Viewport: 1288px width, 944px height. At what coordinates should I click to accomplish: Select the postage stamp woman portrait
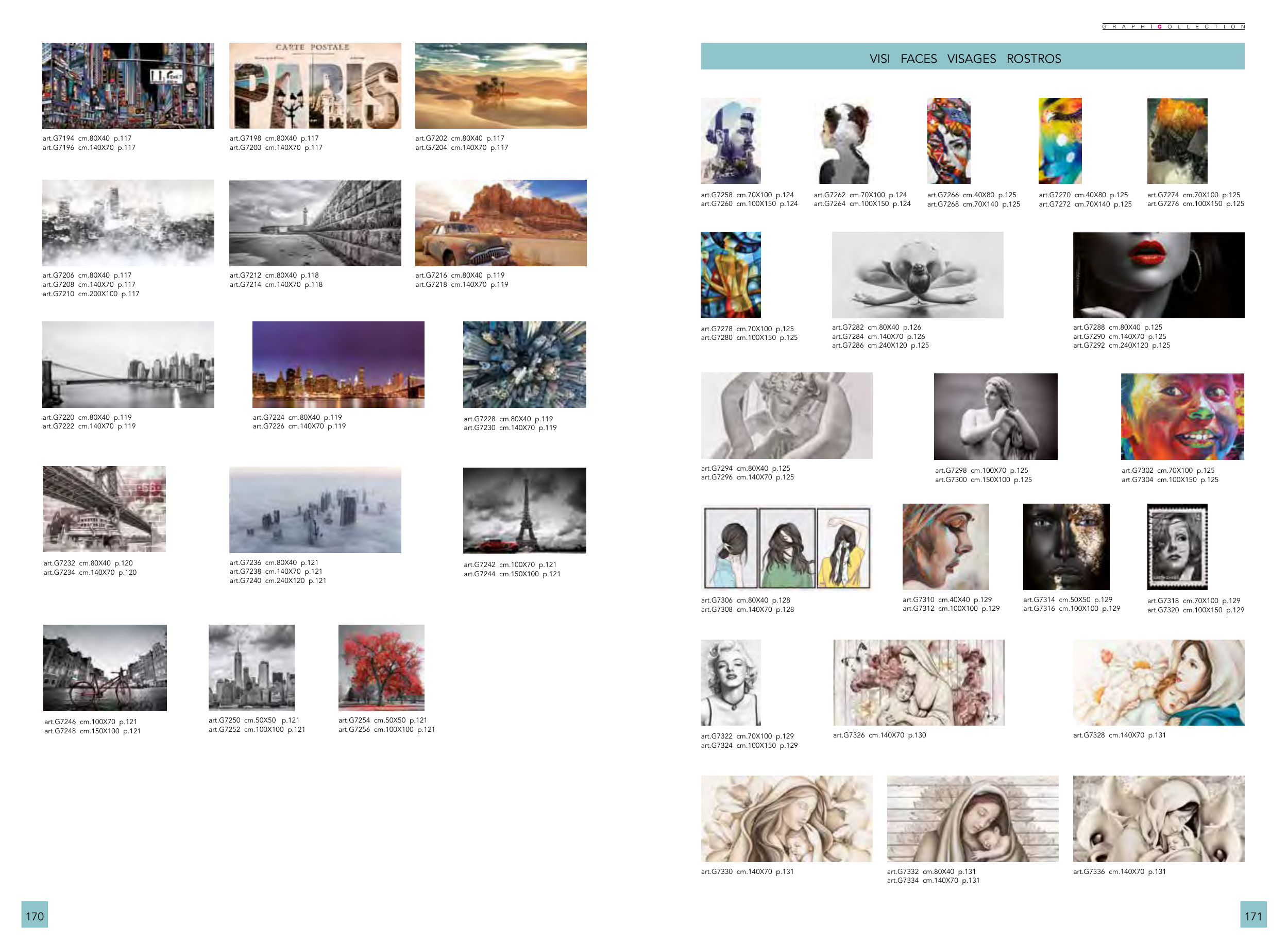coord(1177,546)
